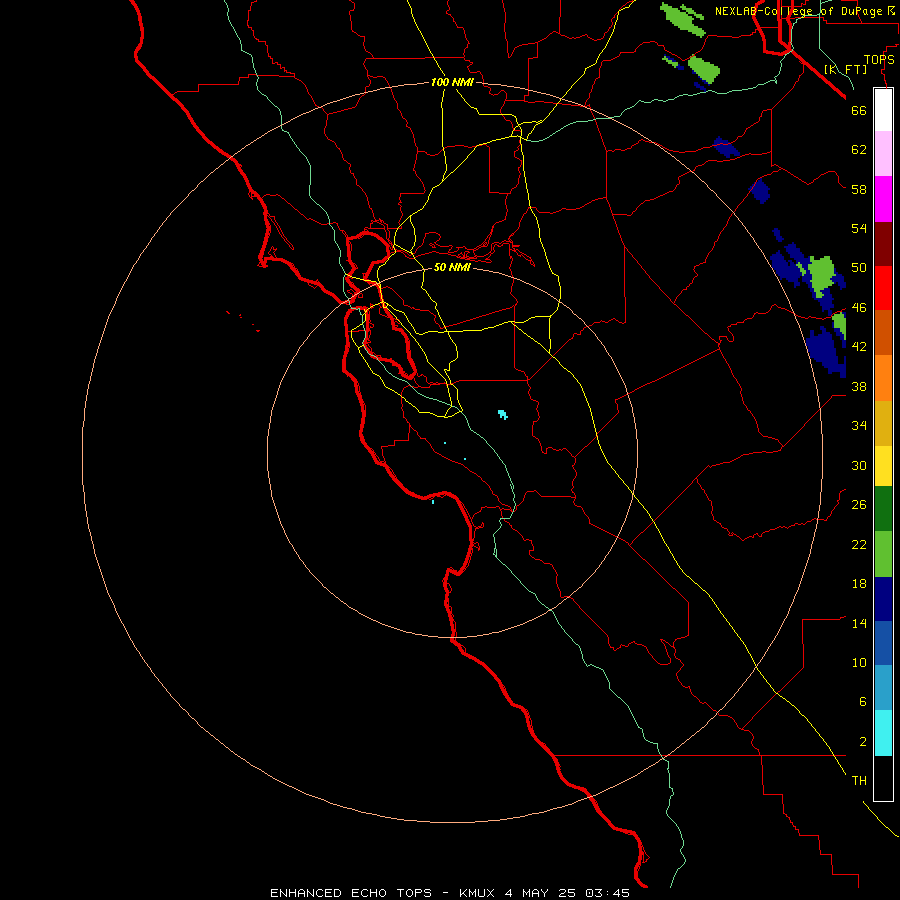Select the 'NEXLAB-College of DuPage' credit text

tap(798, 11)
